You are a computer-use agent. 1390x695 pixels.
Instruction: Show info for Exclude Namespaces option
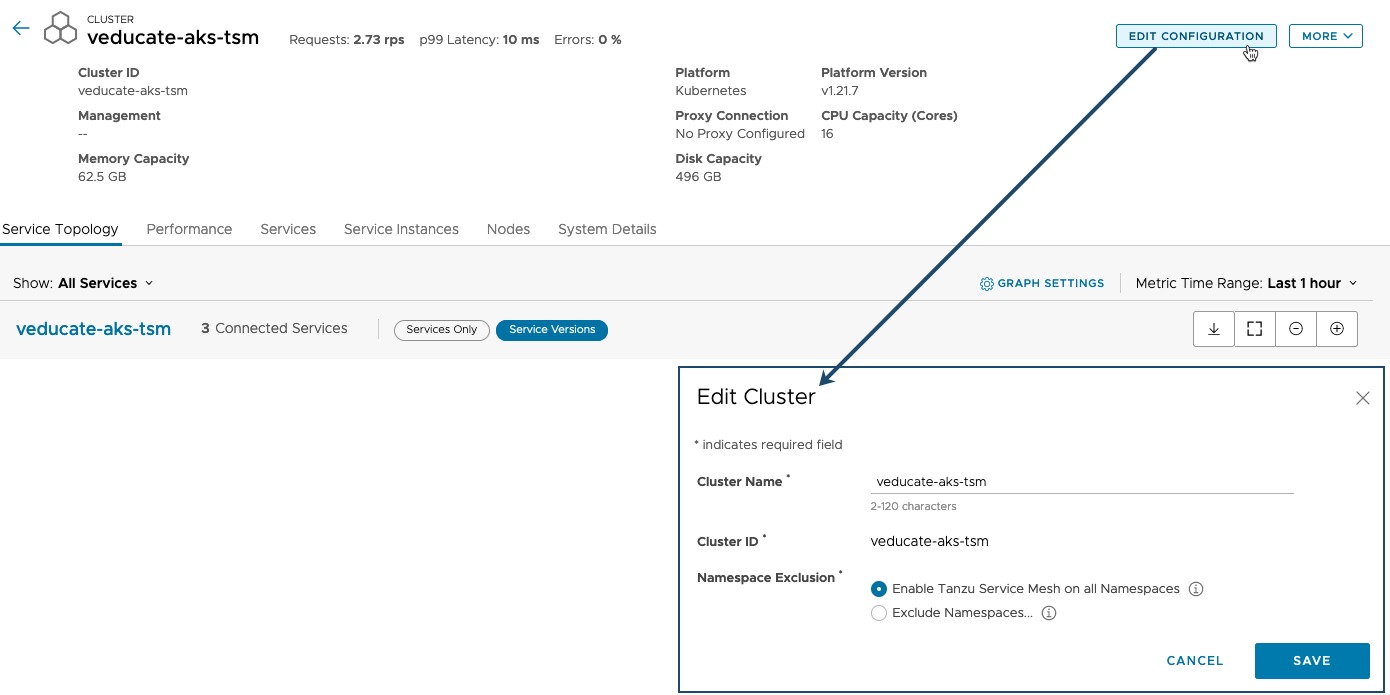tap(1049, 613)
